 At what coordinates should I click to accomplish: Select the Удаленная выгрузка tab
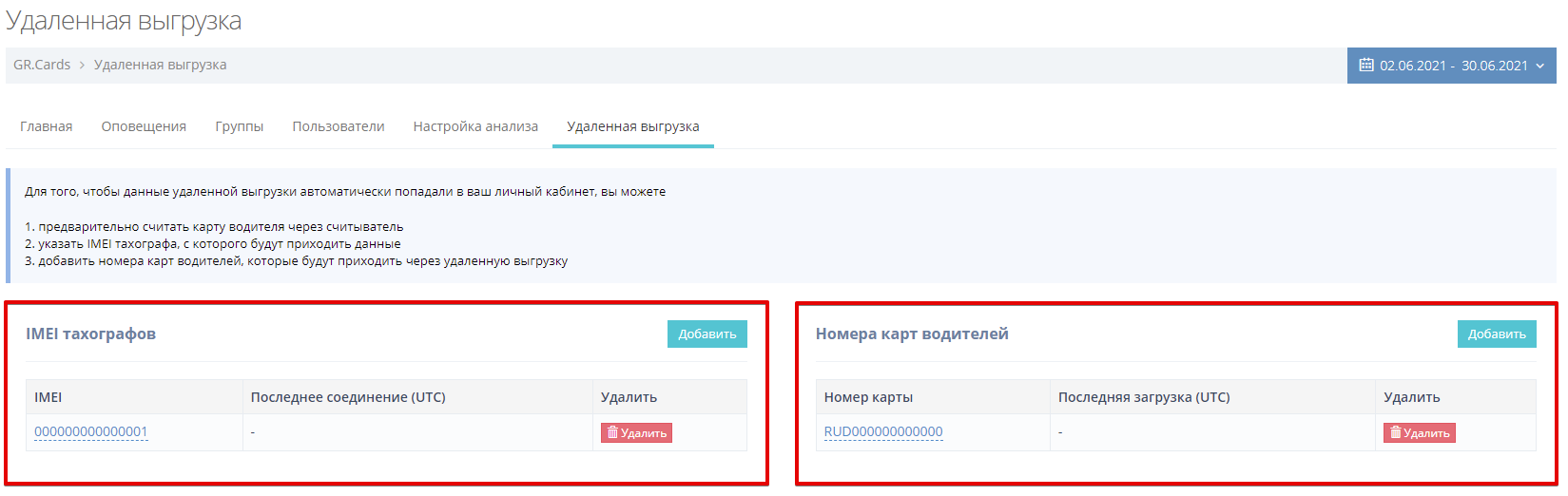click(x=632, y=126)
